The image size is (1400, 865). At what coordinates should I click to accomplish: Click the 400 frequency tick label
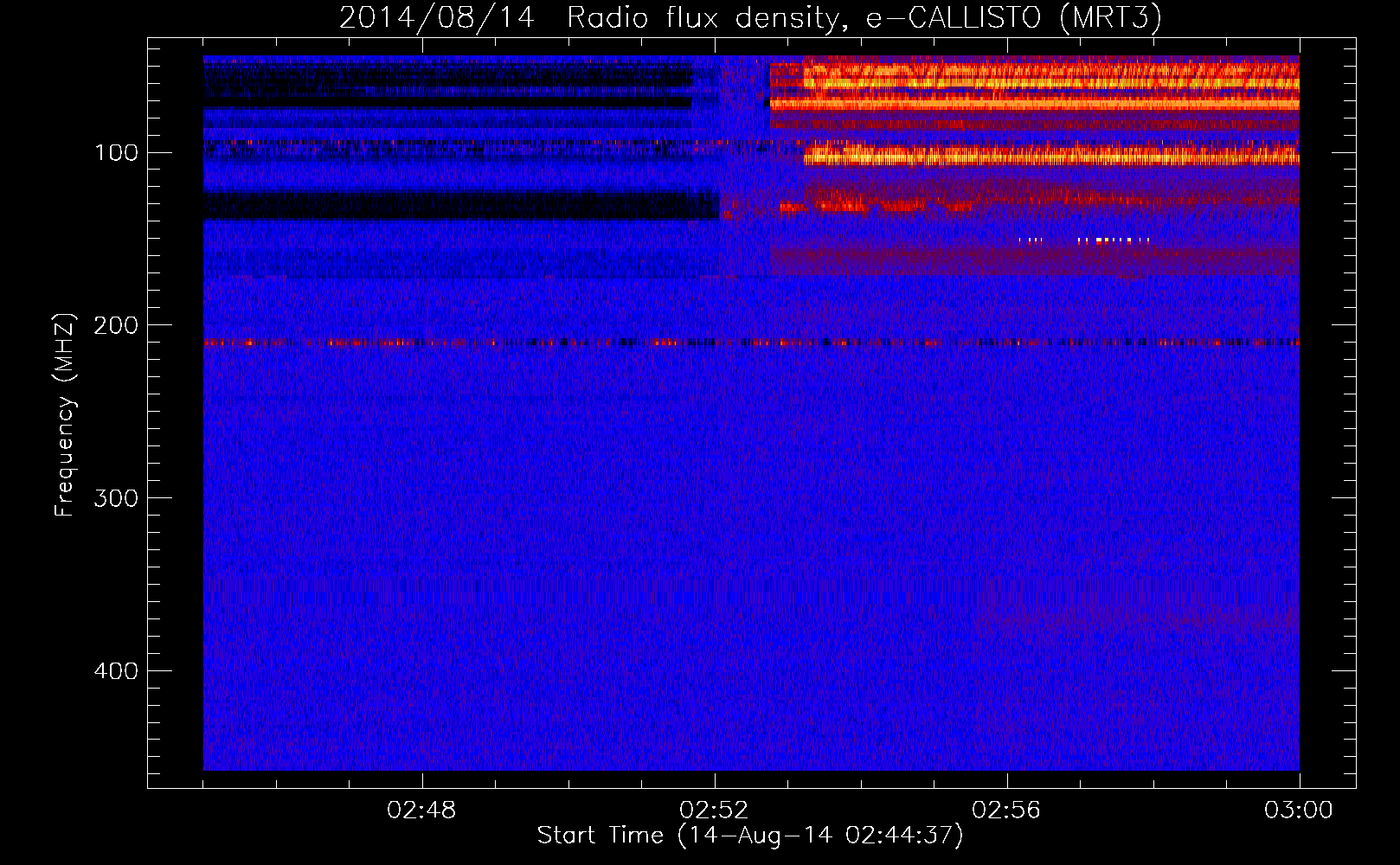116,671
